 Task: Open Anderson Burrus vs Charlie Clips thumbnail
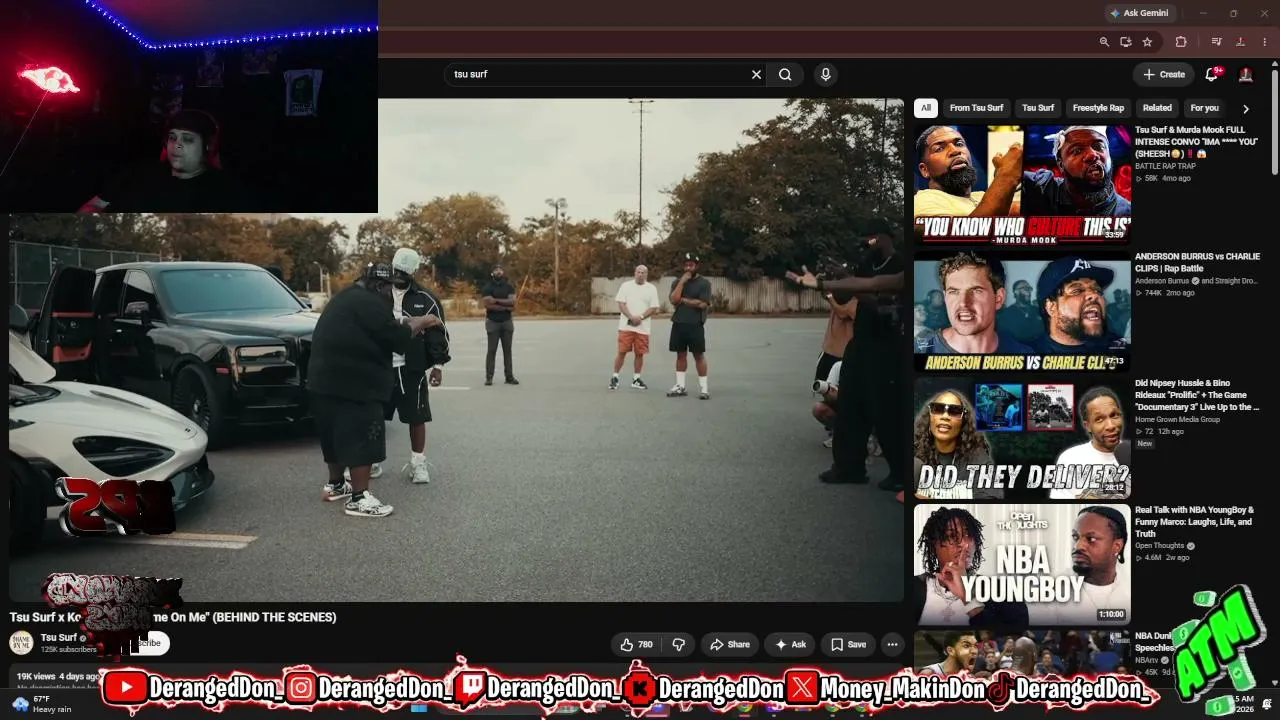pos(1022,311)
